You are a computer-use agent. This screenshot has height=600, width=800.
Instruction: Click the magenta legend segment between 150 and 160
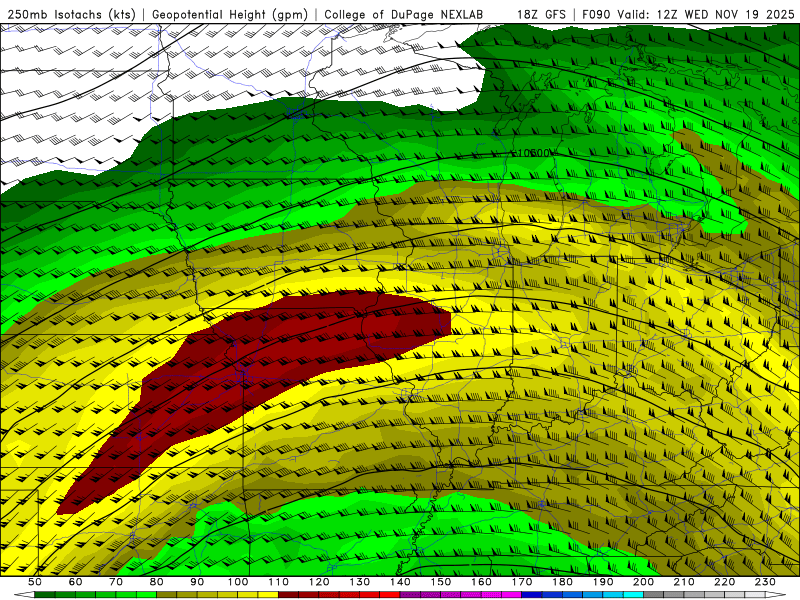(461, 595)
